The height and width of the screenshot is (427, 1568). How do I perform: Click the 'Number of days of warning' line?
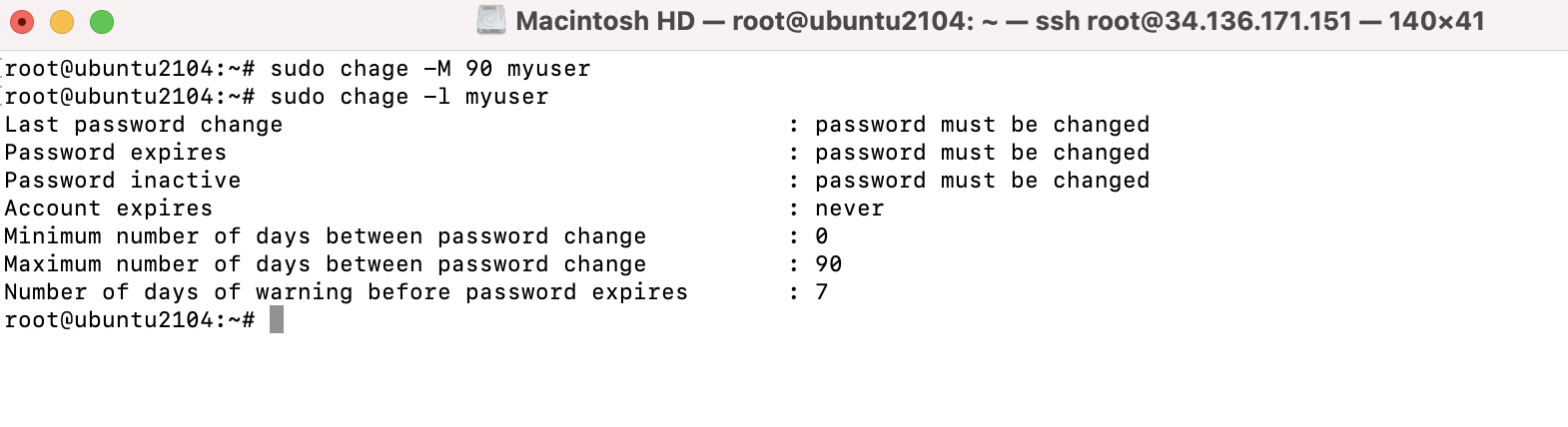(416, 292)
